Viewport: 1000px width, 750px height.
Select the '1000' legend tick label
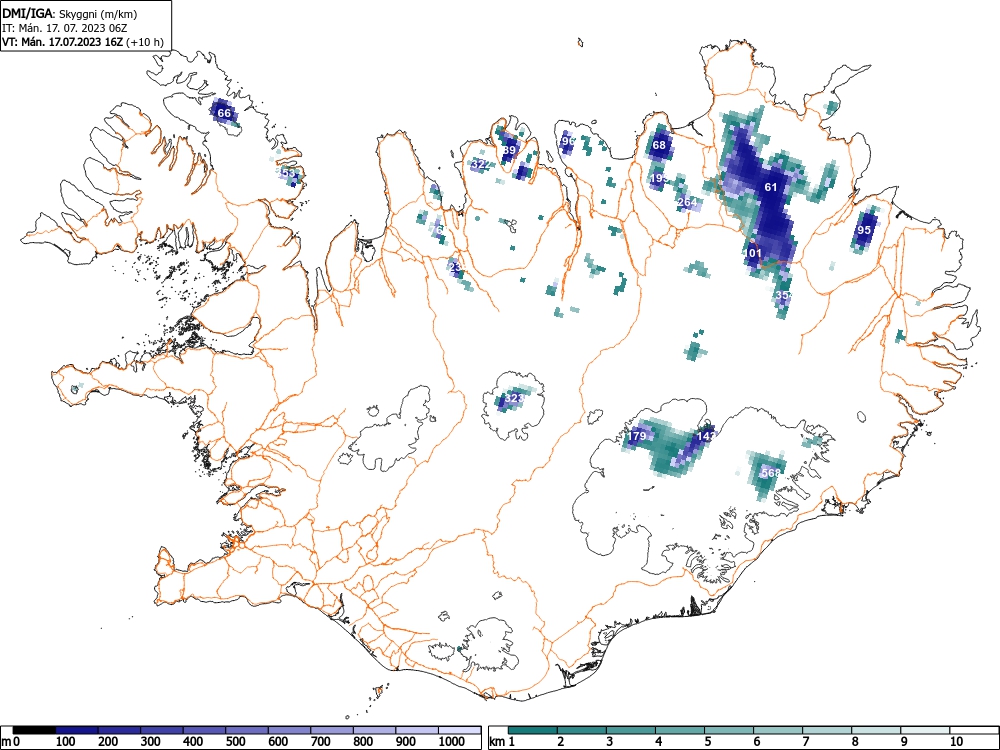(452, 742)
